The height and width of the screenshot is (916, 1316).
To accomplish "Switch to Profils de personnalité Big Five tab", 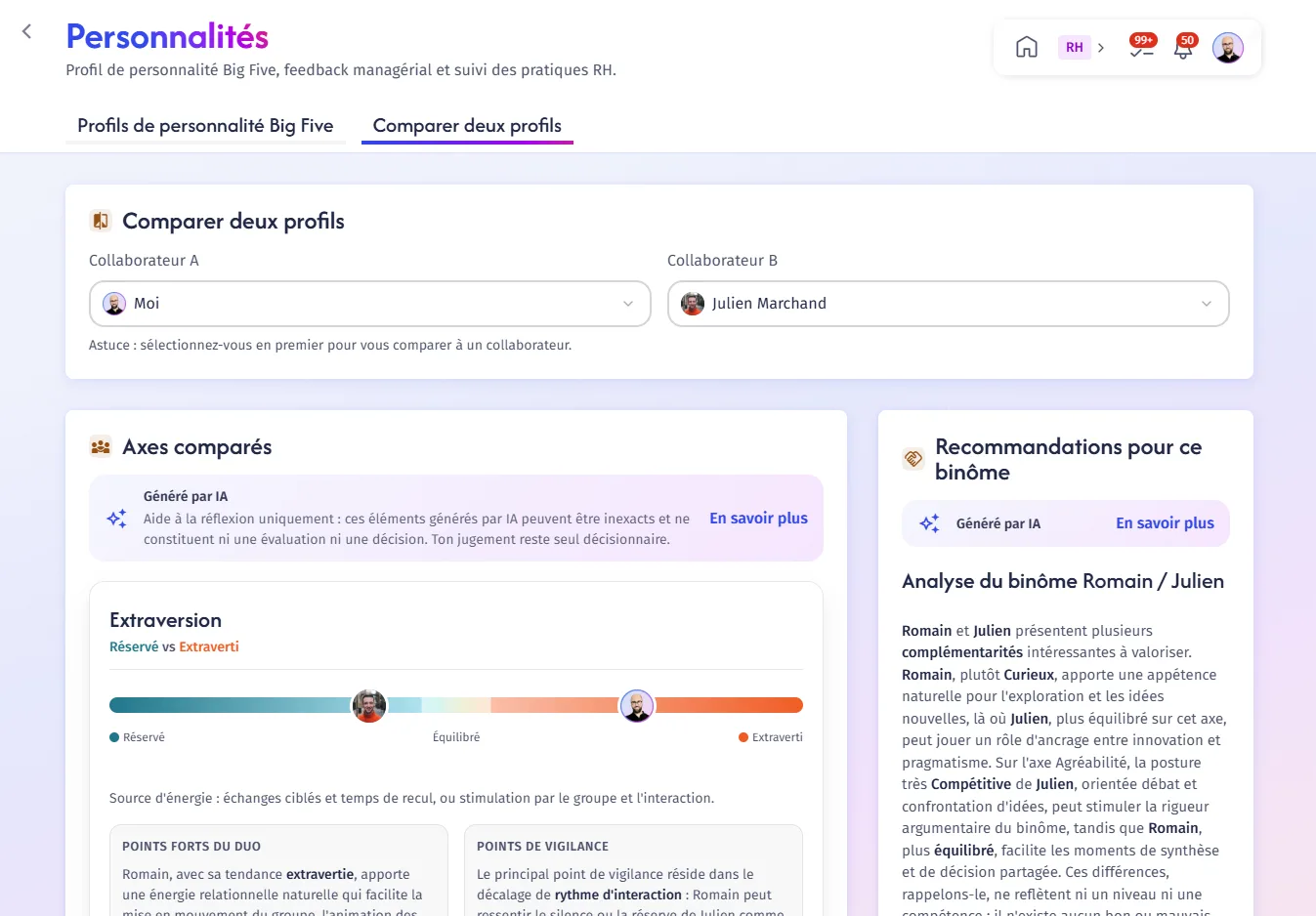I will [205, 126].
